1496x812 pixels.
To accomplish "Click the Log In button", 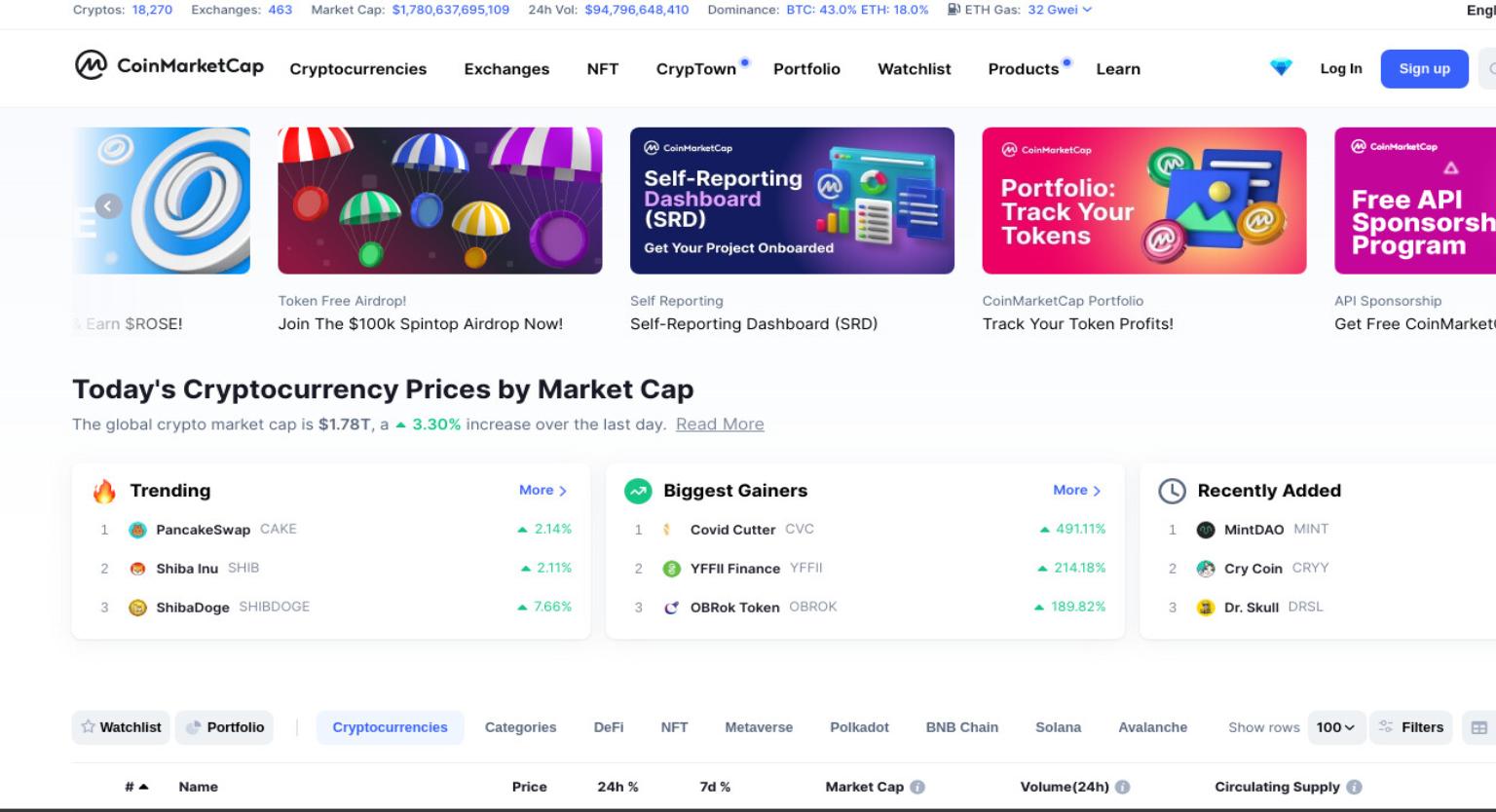I will click(1340, 68).
